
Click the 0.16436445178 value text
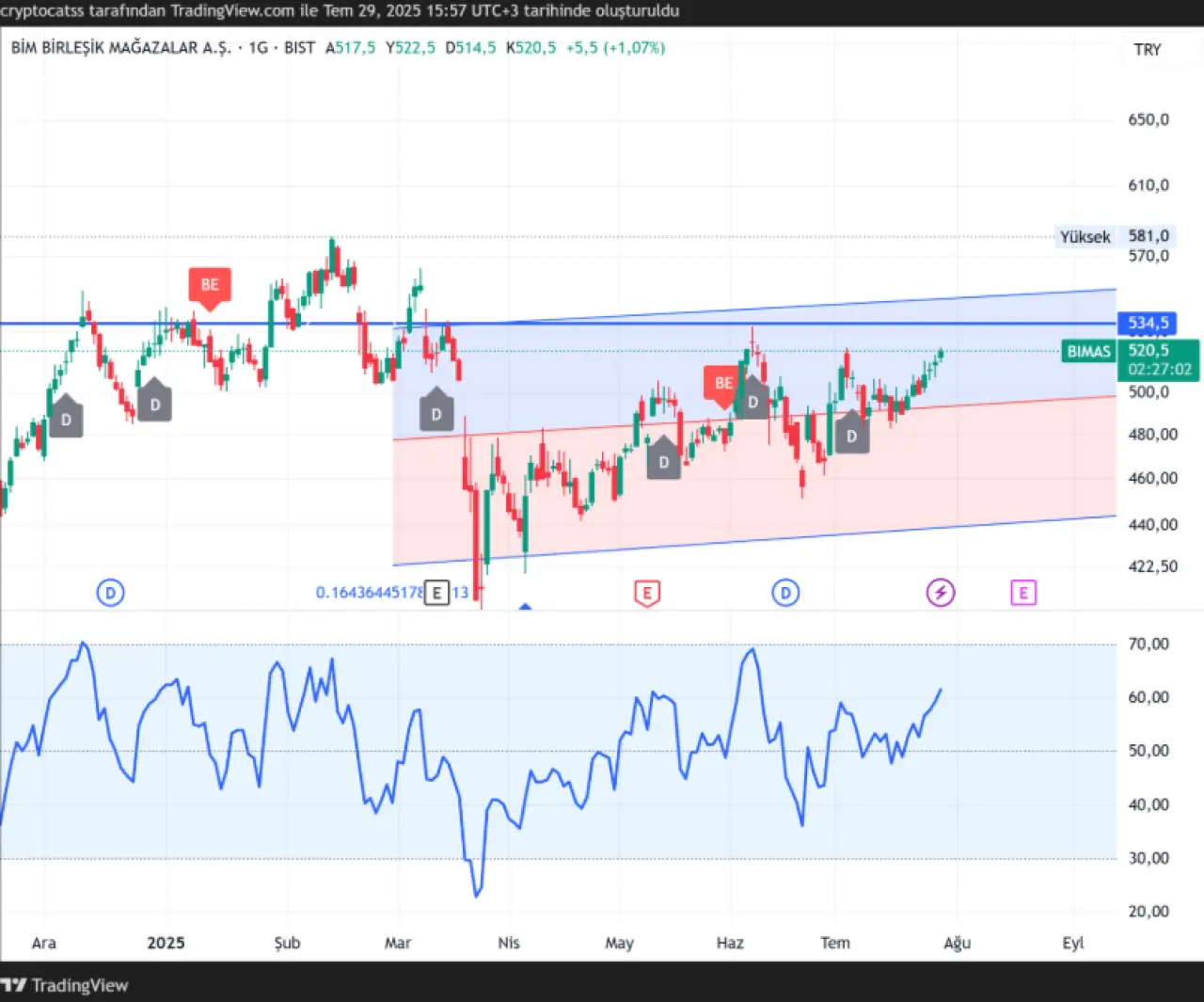tap(369, 593)
